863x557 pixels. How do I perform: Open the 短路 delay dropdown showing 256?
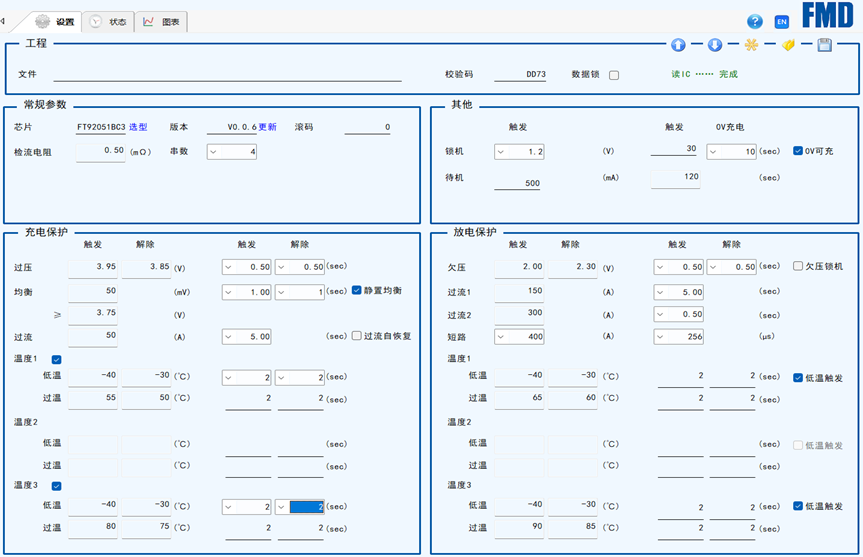click(x=679, y=337)
